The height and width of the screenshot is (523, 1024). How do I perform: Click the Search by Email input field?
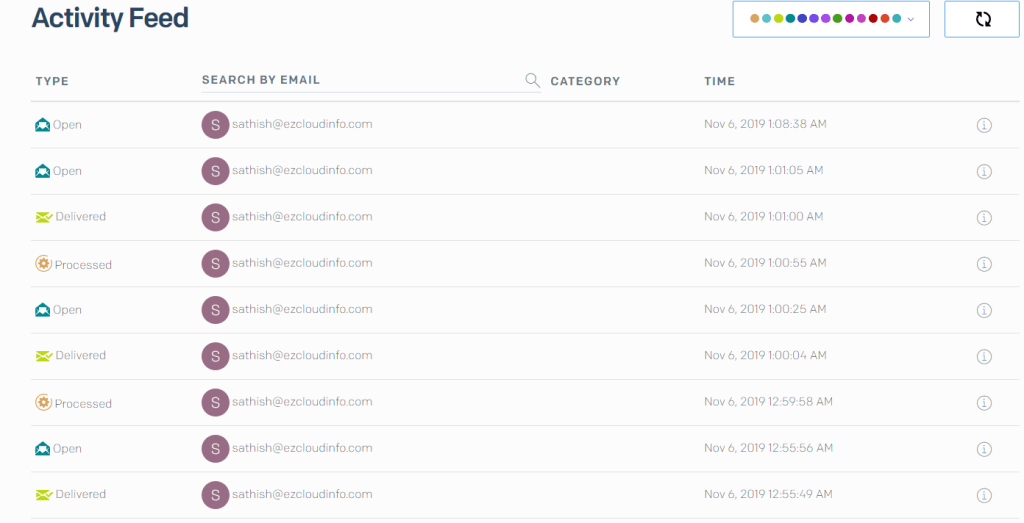click(360, 80)
